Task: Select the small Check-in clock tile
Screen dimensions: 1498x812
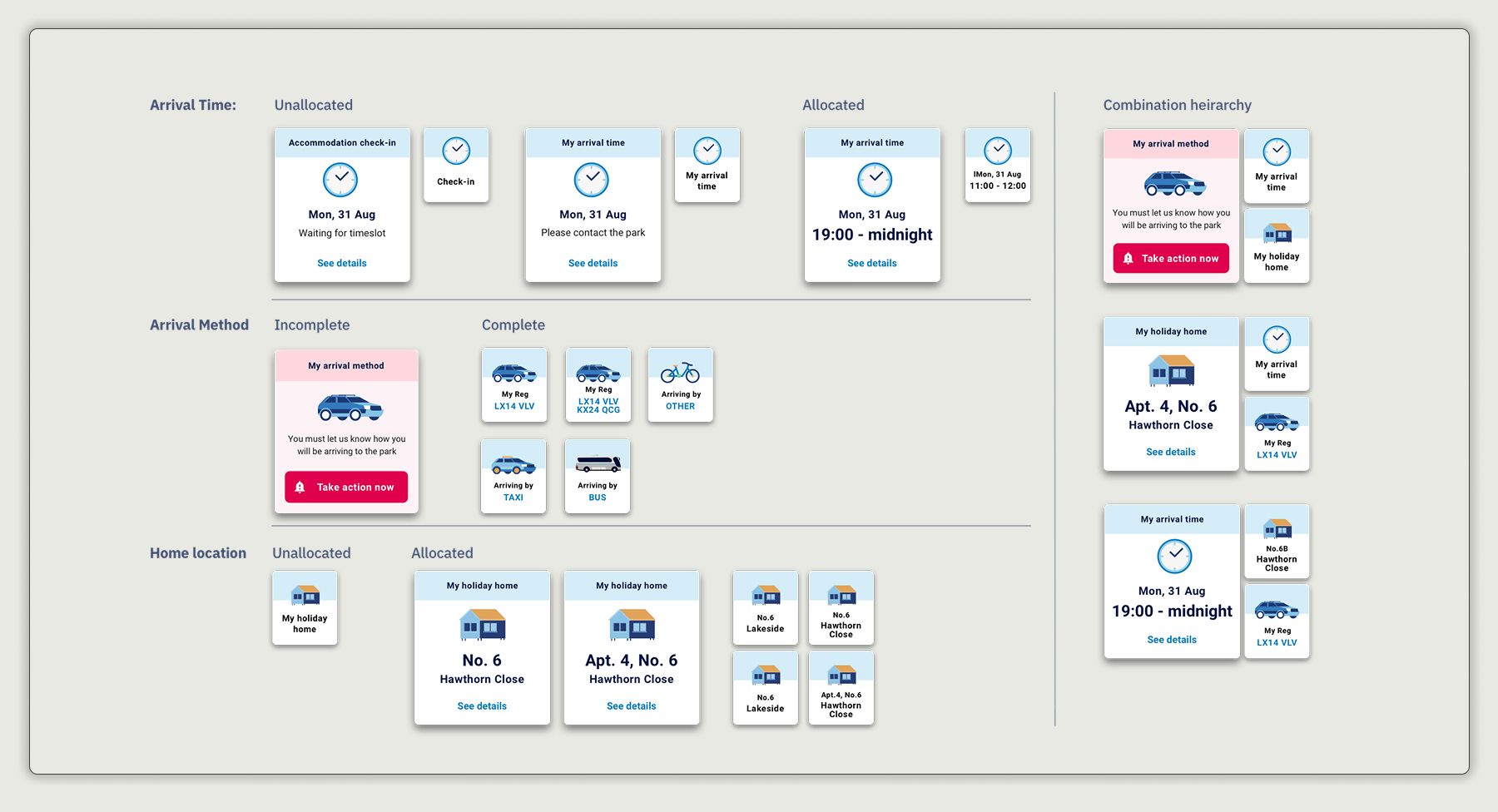Action: point(456,165)
